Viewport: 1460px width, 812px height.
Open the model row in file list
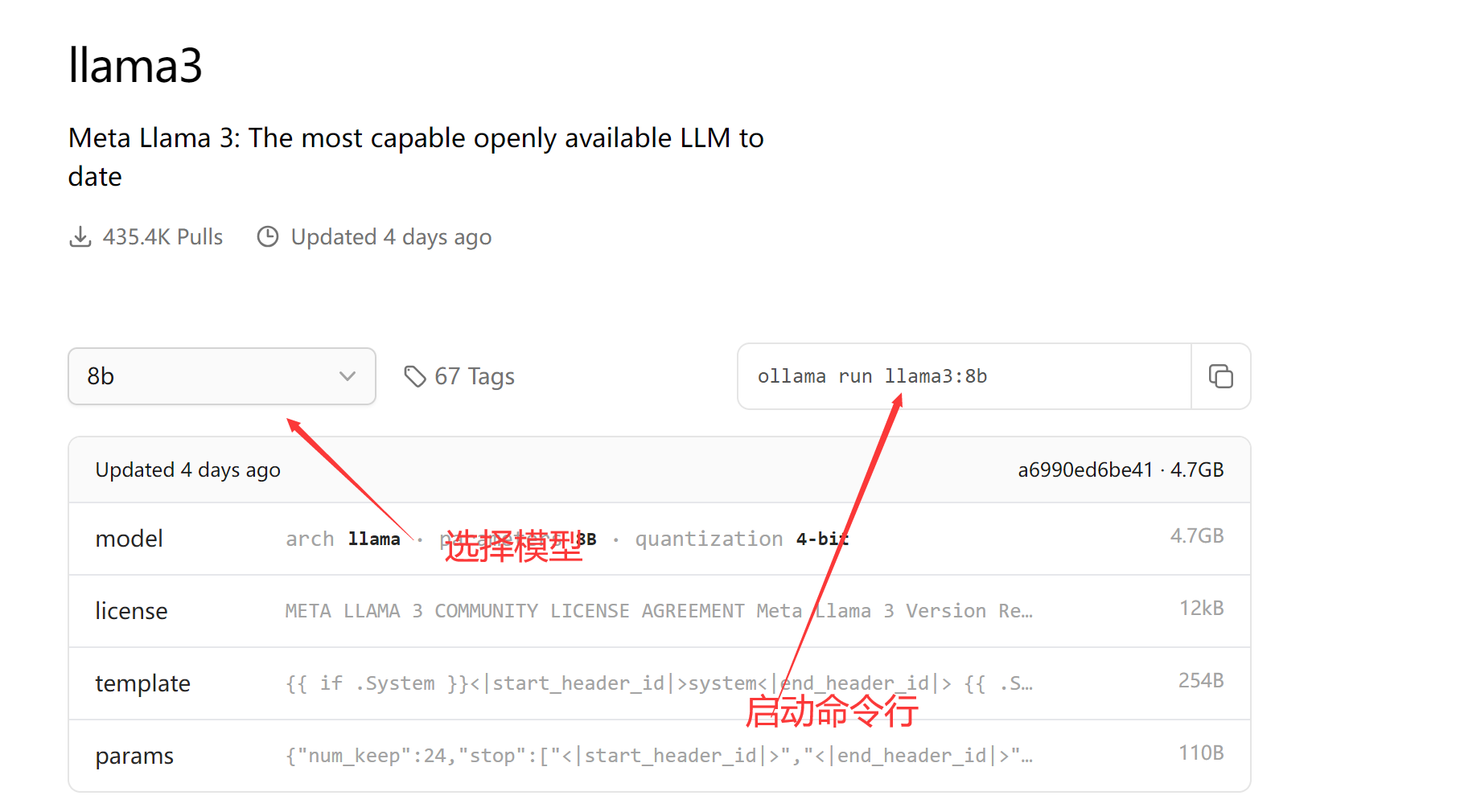pyautogui.click(x=660, y=539)
